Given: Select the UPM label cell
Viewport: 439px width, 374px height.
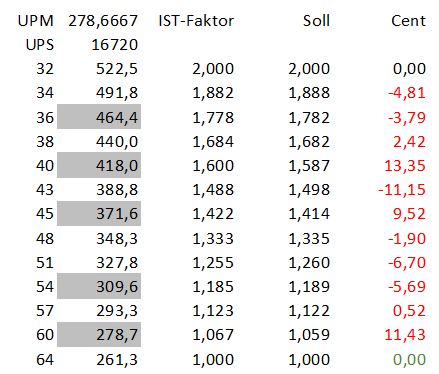Looking at the screenshot, I should [36, 21].
